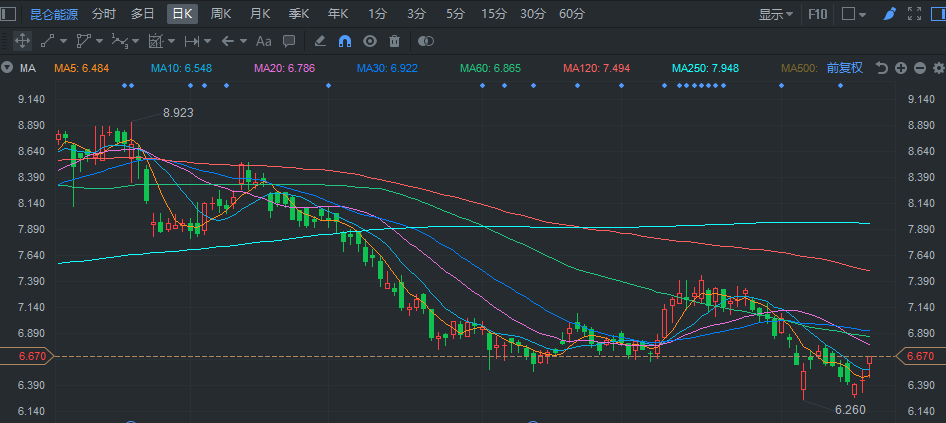946x423 pixels.
Task: Click the 前复权 adjustment button
Action: (845, 68)
